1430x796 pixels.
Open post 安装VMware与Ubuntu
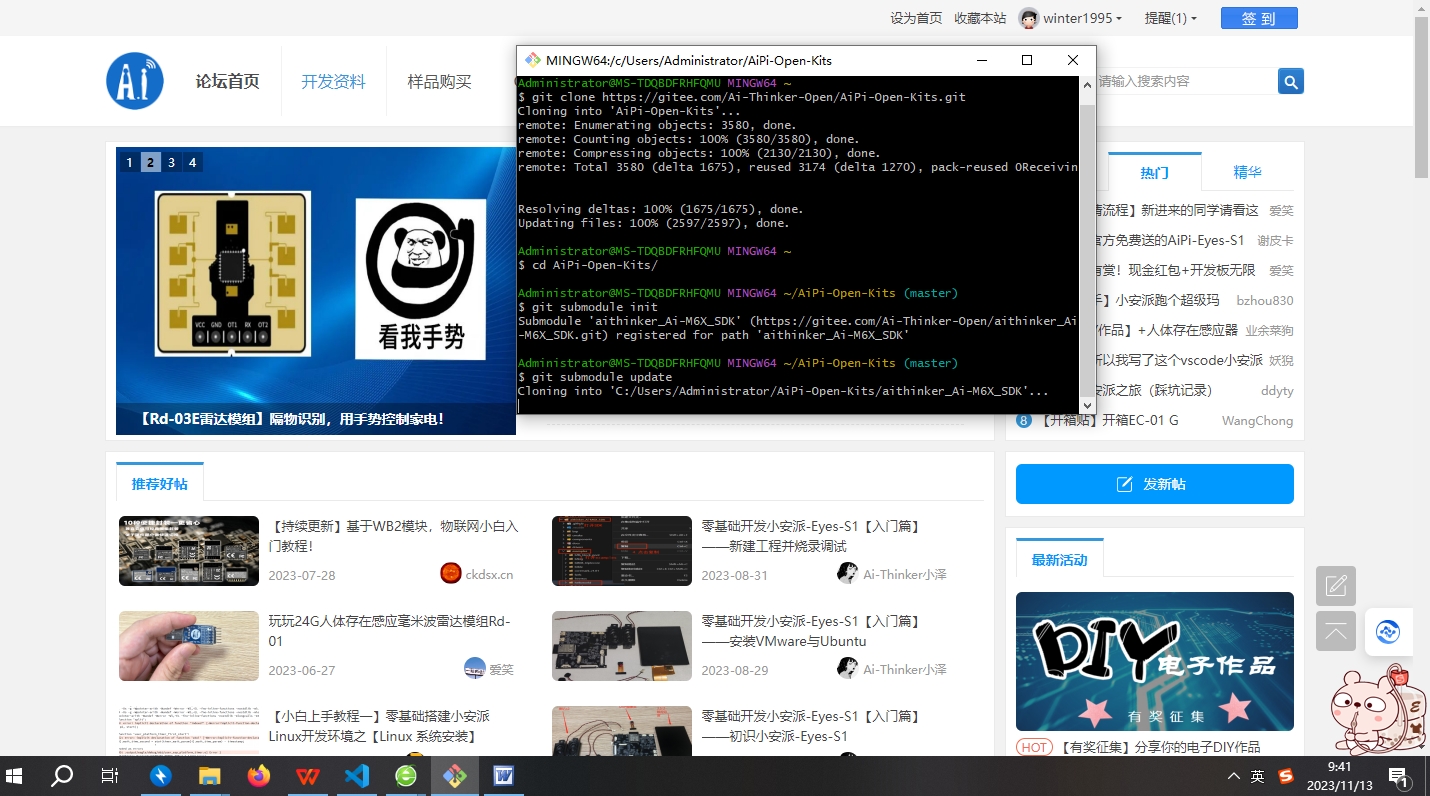coord(811,631)
